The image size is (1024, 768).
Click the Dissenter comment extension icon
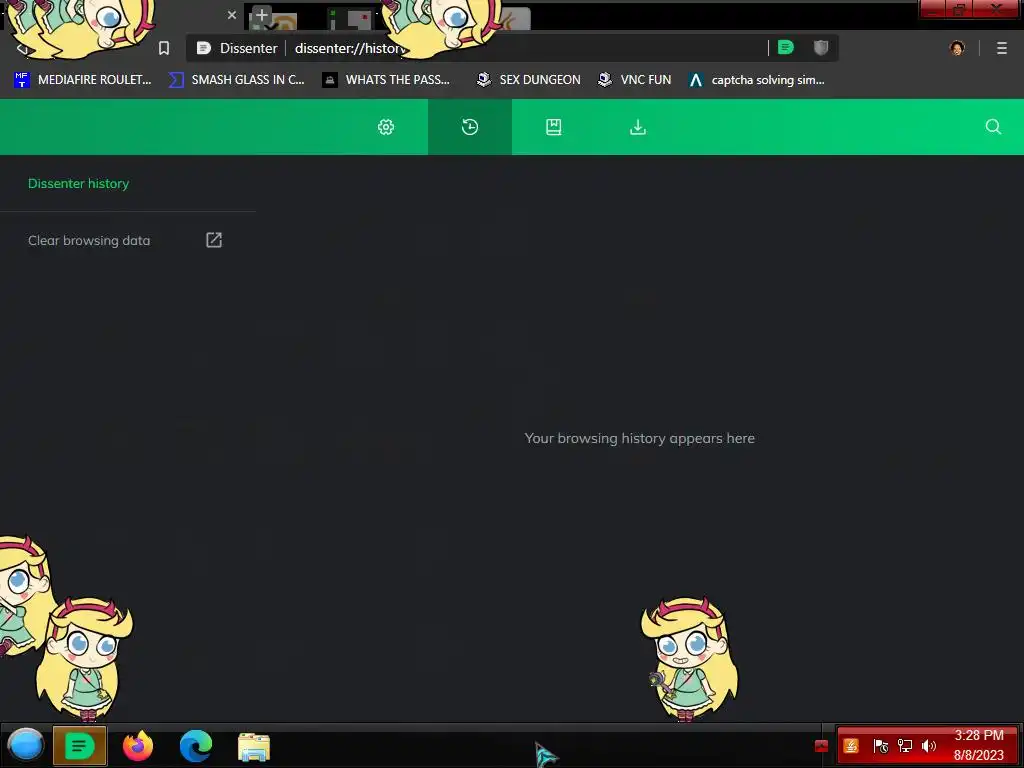pyautogui.click(x=786, y=47)
